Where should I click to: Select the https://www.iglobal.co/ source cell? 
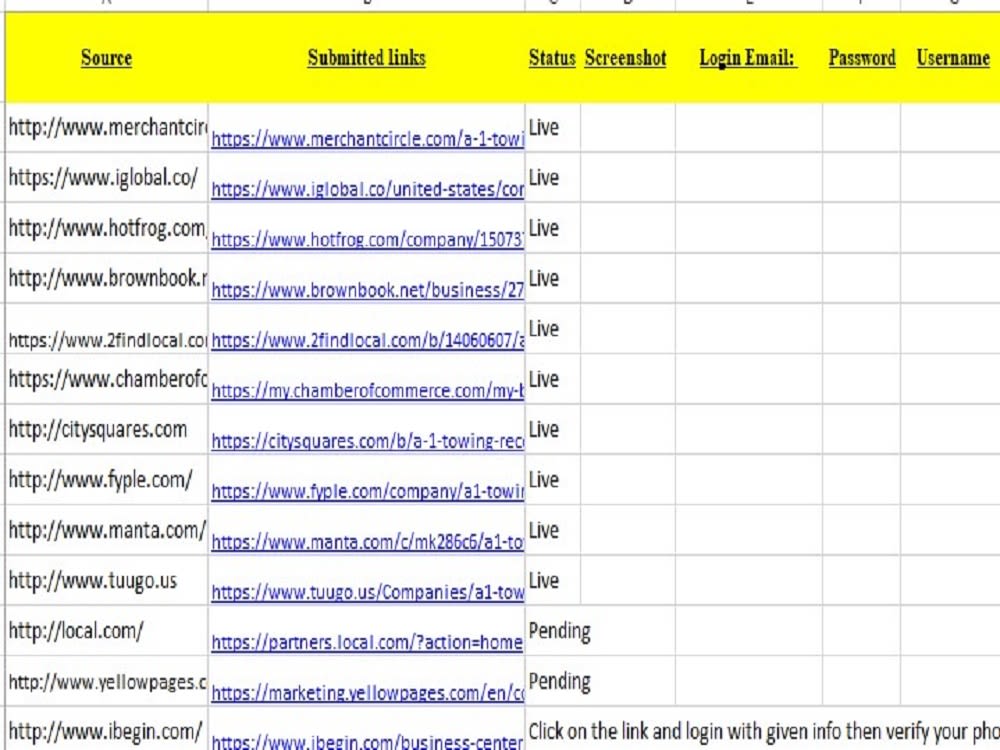(107, 178)
